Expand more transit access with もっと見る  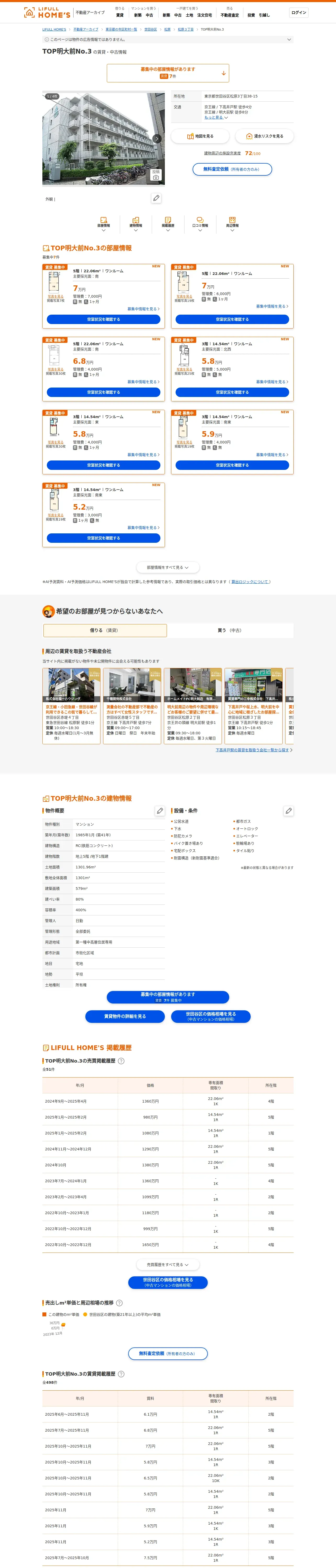pyautogui.click(x=216, y=118)
